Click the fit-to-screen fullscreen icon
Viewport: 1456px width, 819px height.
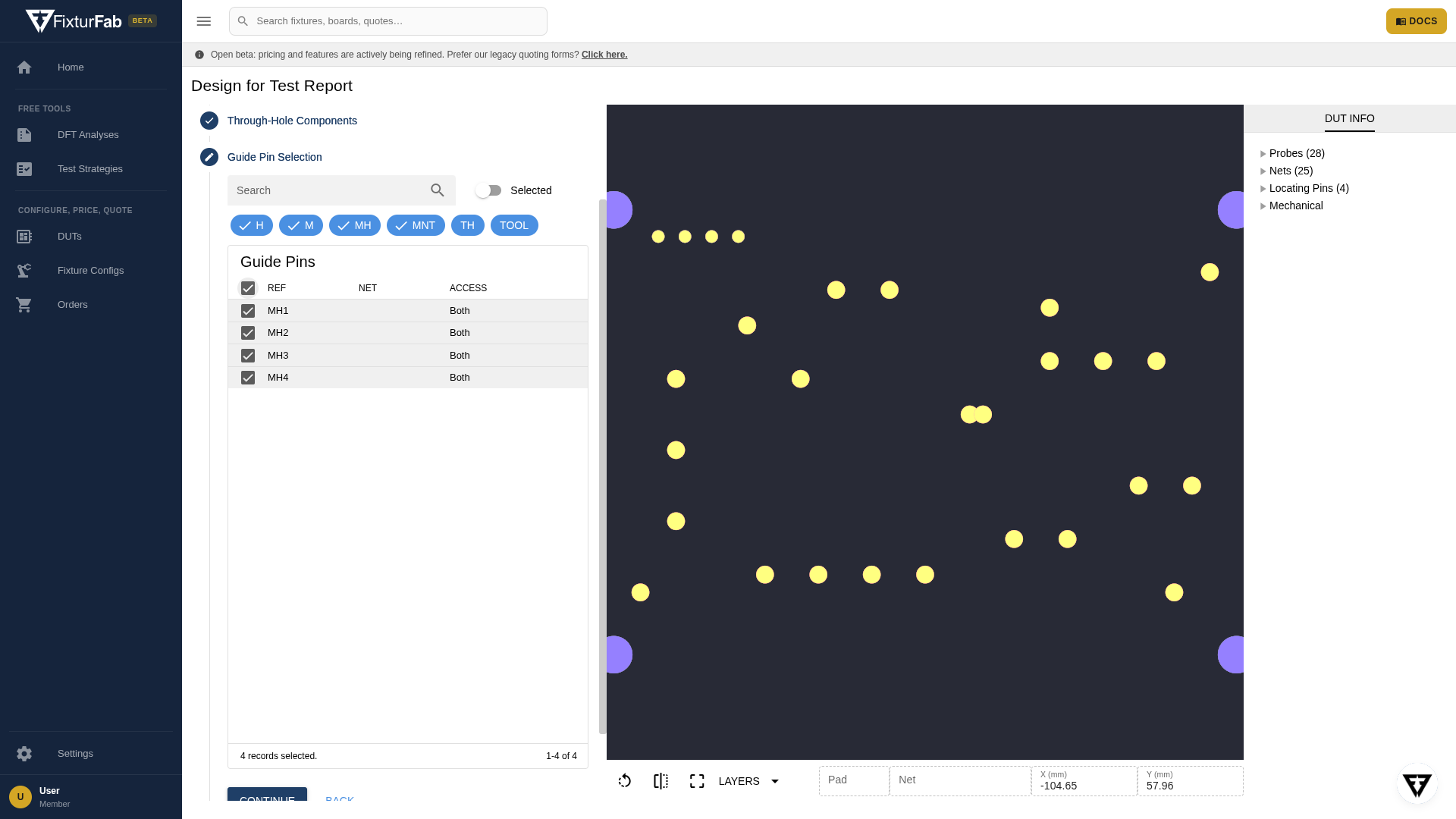697,781
